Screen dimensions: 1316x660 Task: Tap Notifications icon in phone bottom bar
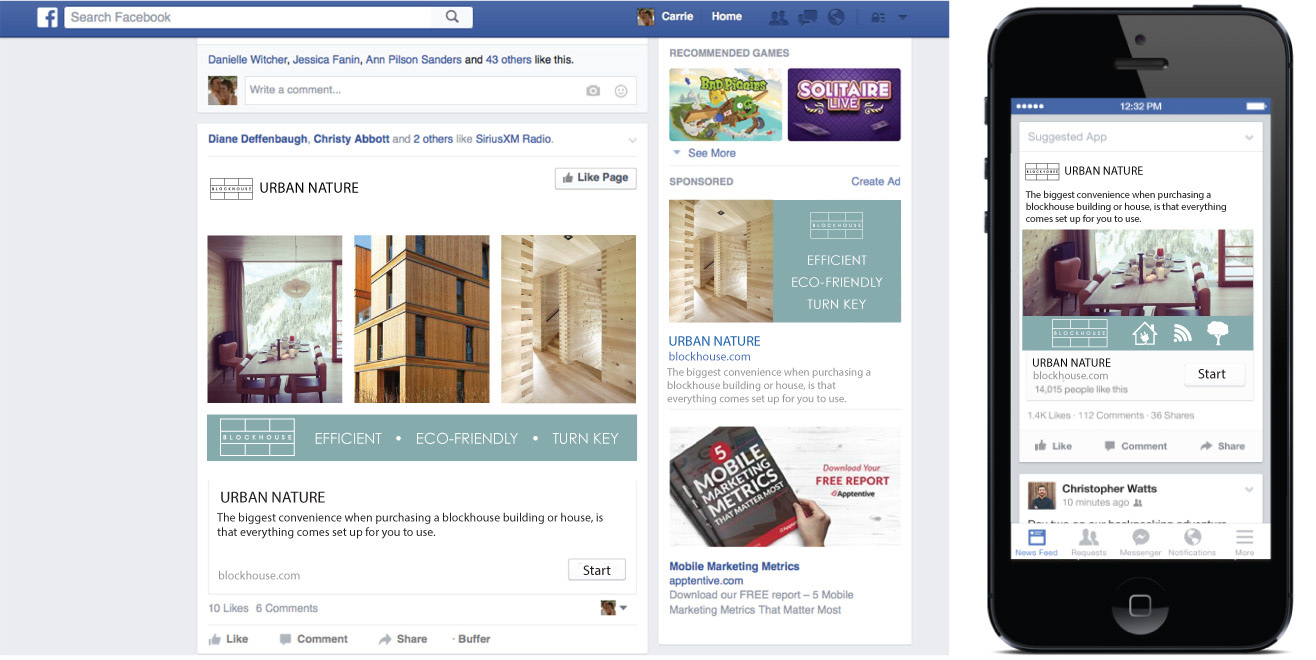click(1192, 541)
